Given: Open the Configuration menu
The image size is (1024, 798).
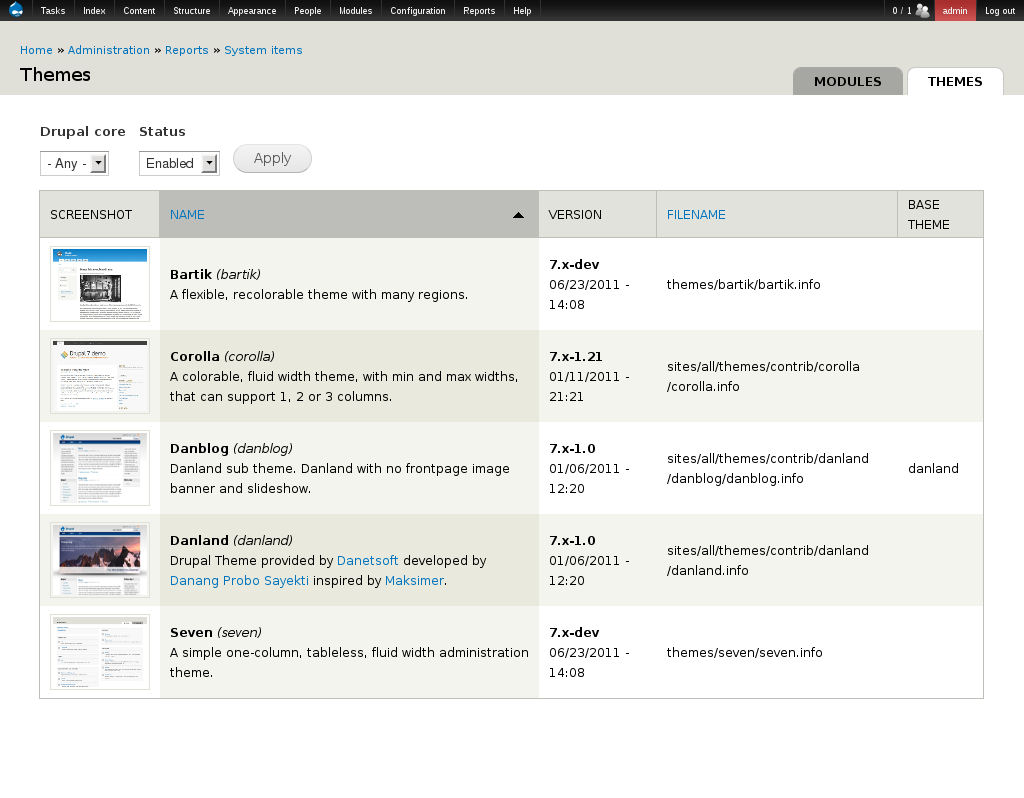Looking at the screenshot, I should pos(417,10).
